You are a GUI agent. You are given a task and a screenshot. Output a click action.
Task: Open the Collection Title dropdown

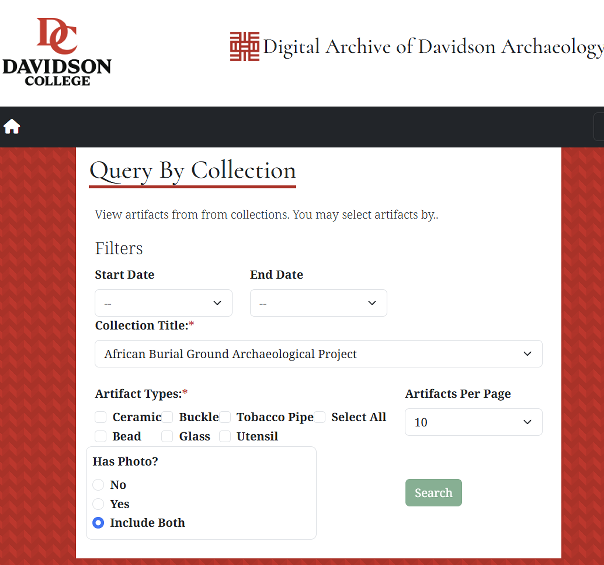[318, 354]
